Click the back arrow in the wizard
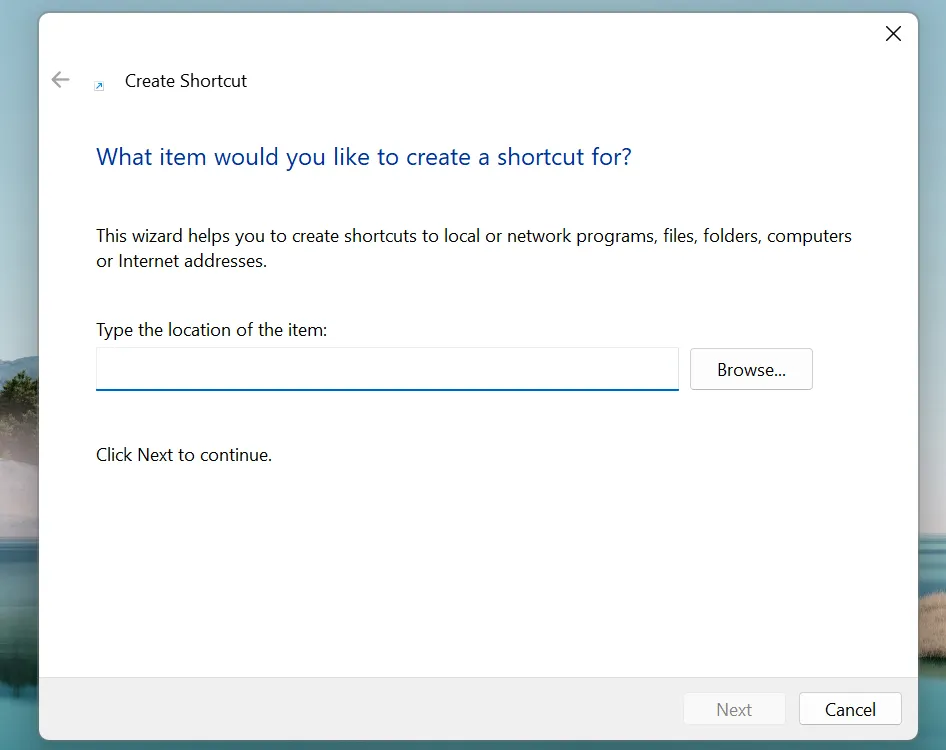The width and height of the screenshot is (946, 750). pos(60,80)
